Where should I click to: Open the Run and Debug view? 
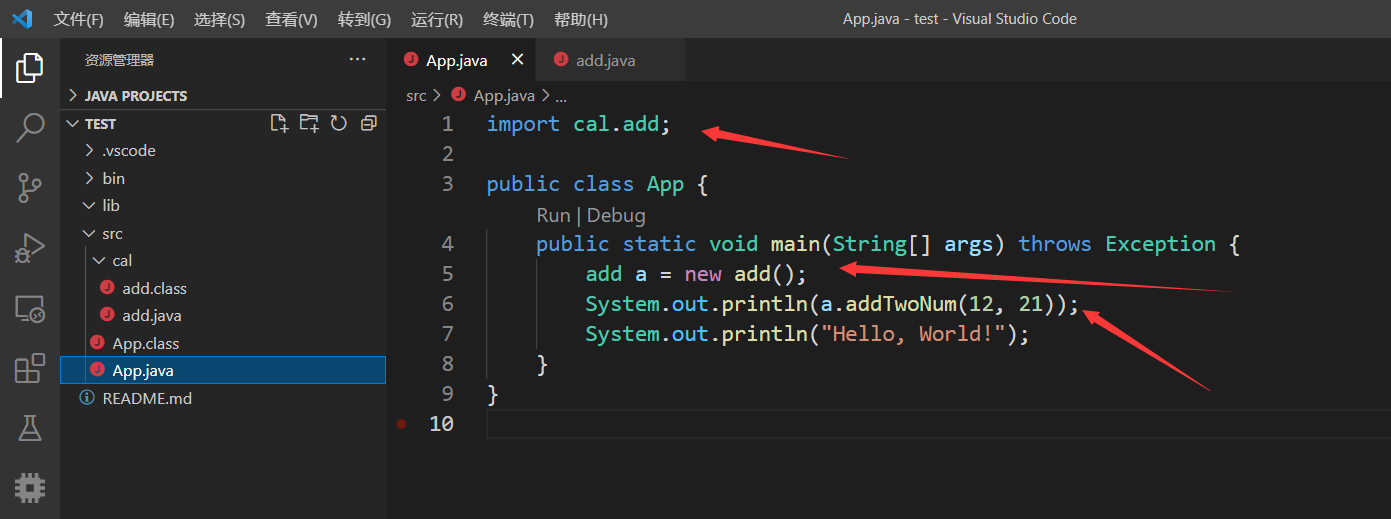coord(30,247)
